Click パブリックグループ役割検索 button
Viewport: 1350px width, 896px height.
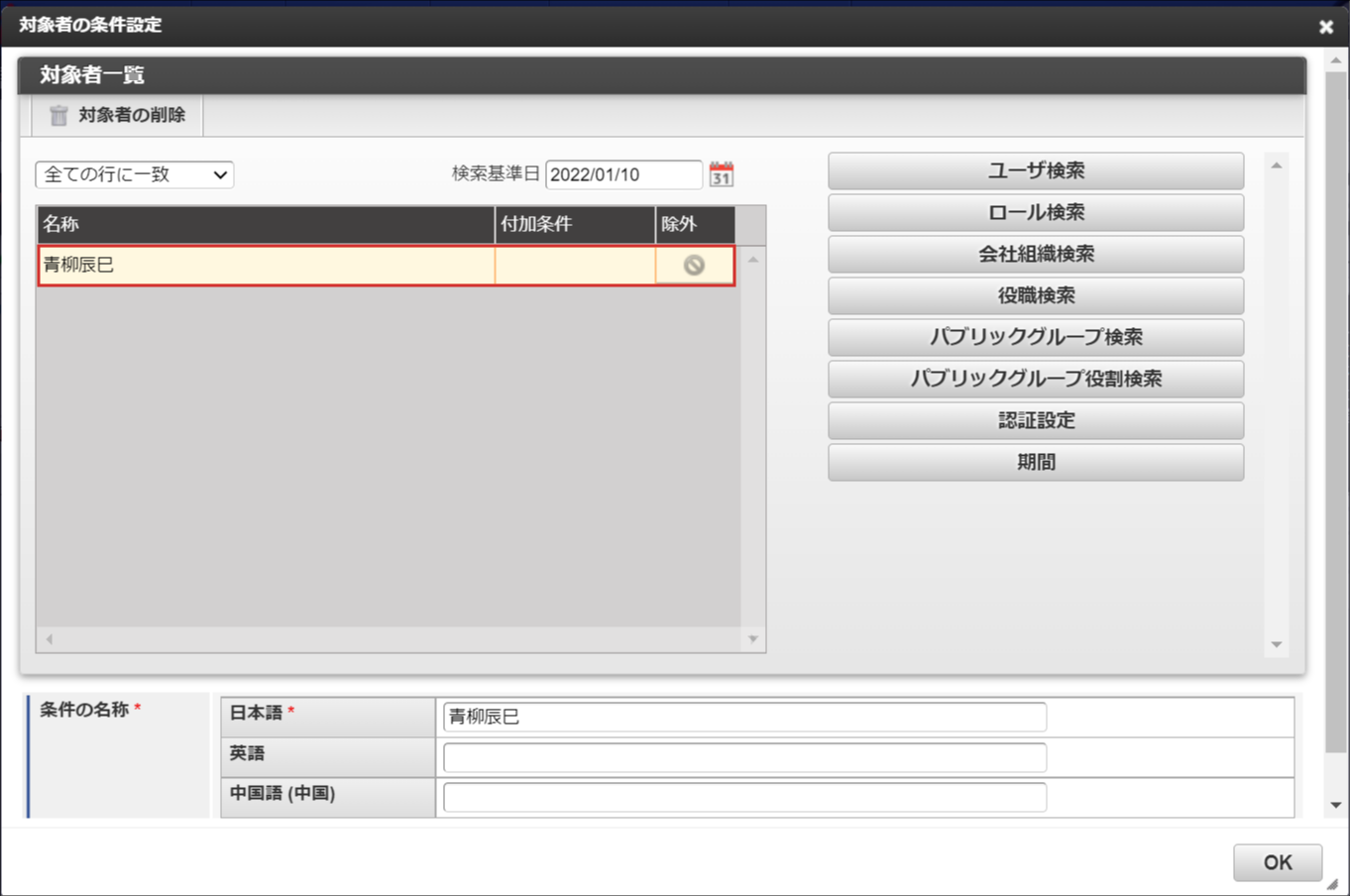[x=1036, y=379]
